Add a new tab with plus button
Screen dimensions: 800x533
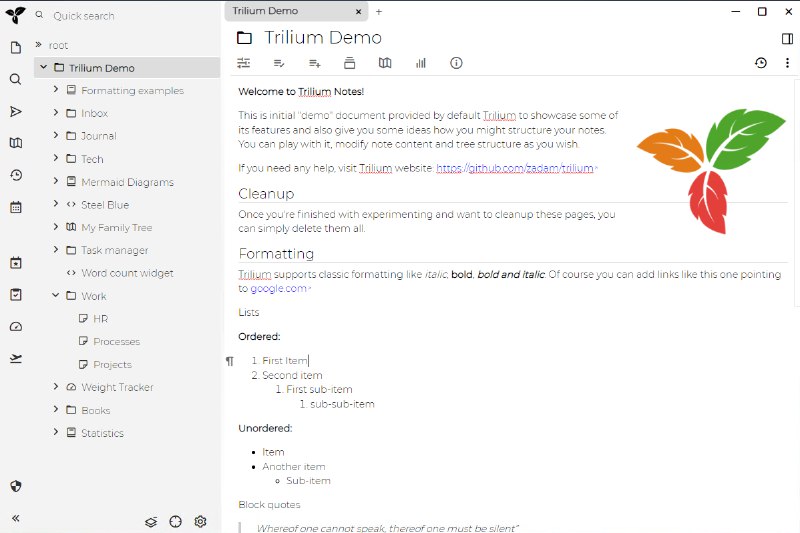coord(379,11)
